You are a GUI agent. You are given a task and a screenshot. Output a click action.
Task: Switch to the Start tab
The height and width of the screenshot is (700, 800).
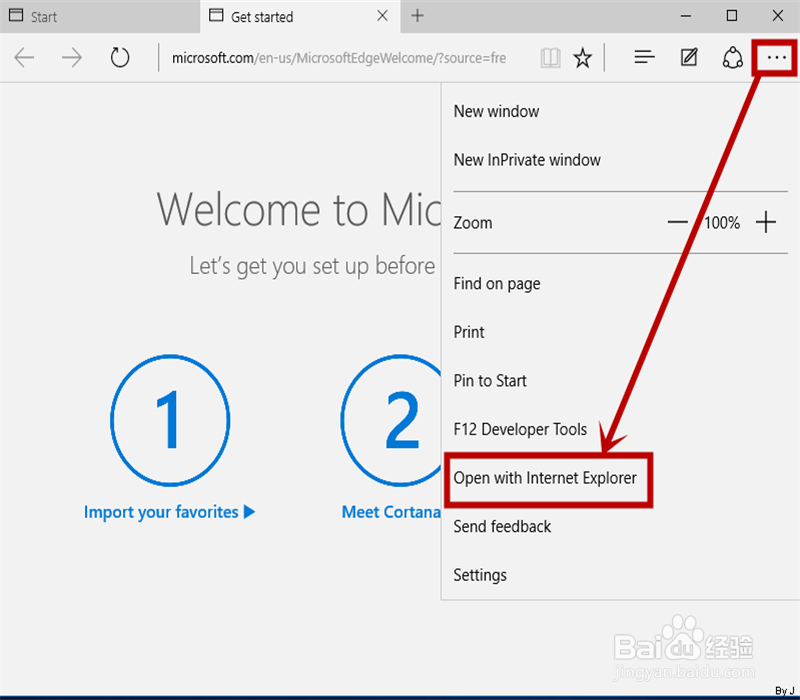pyautogui.click(x=100, y=16)
